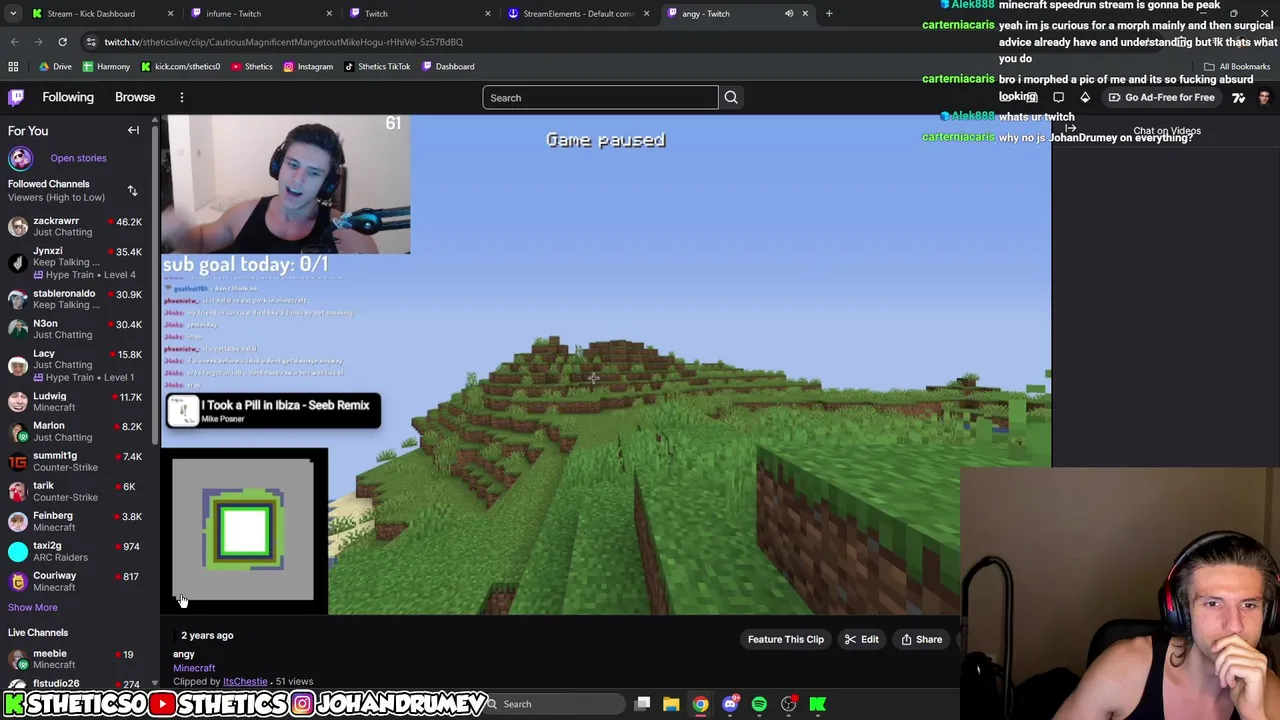Open Ludwig channel in sidebar

coord(75,401)
